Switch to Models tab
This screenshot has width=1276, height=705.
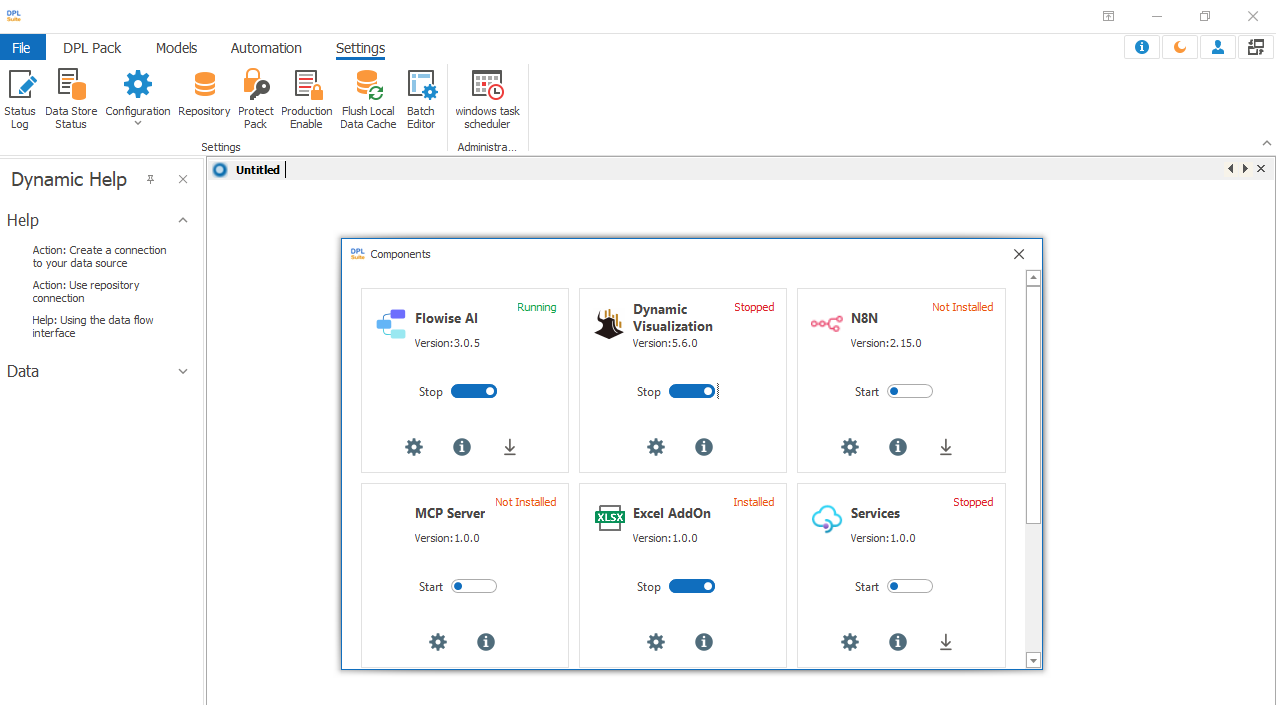177,48
